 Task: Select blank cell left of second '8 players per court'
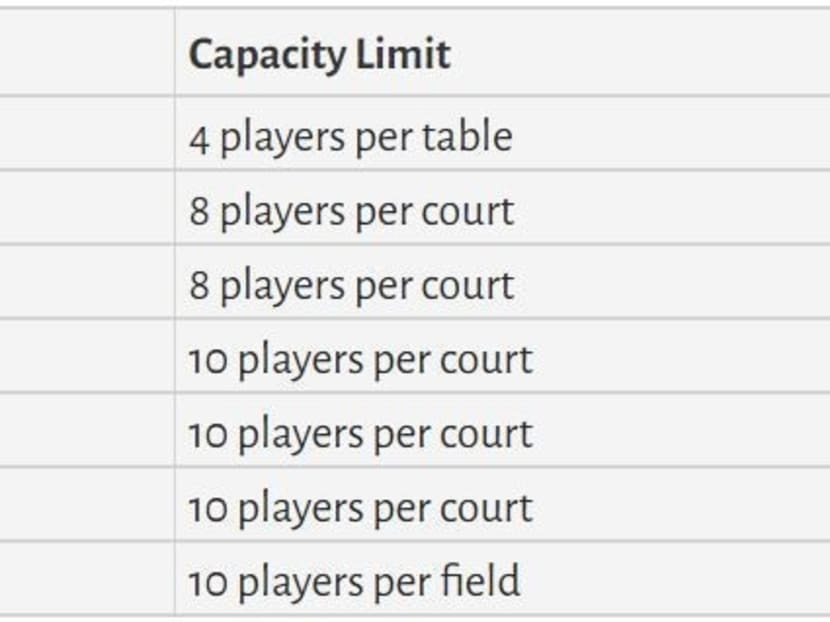(86, 284)
